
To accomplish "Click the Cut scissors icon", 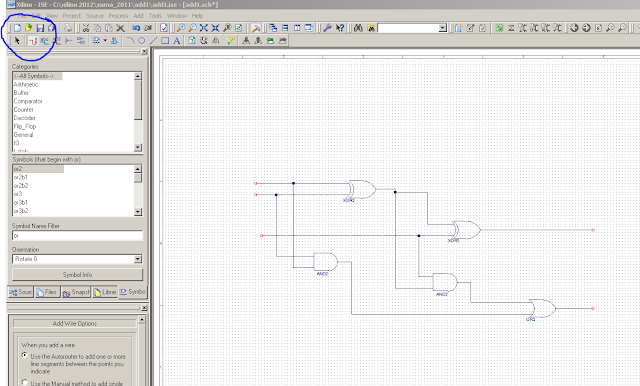I will coord(86,28).
